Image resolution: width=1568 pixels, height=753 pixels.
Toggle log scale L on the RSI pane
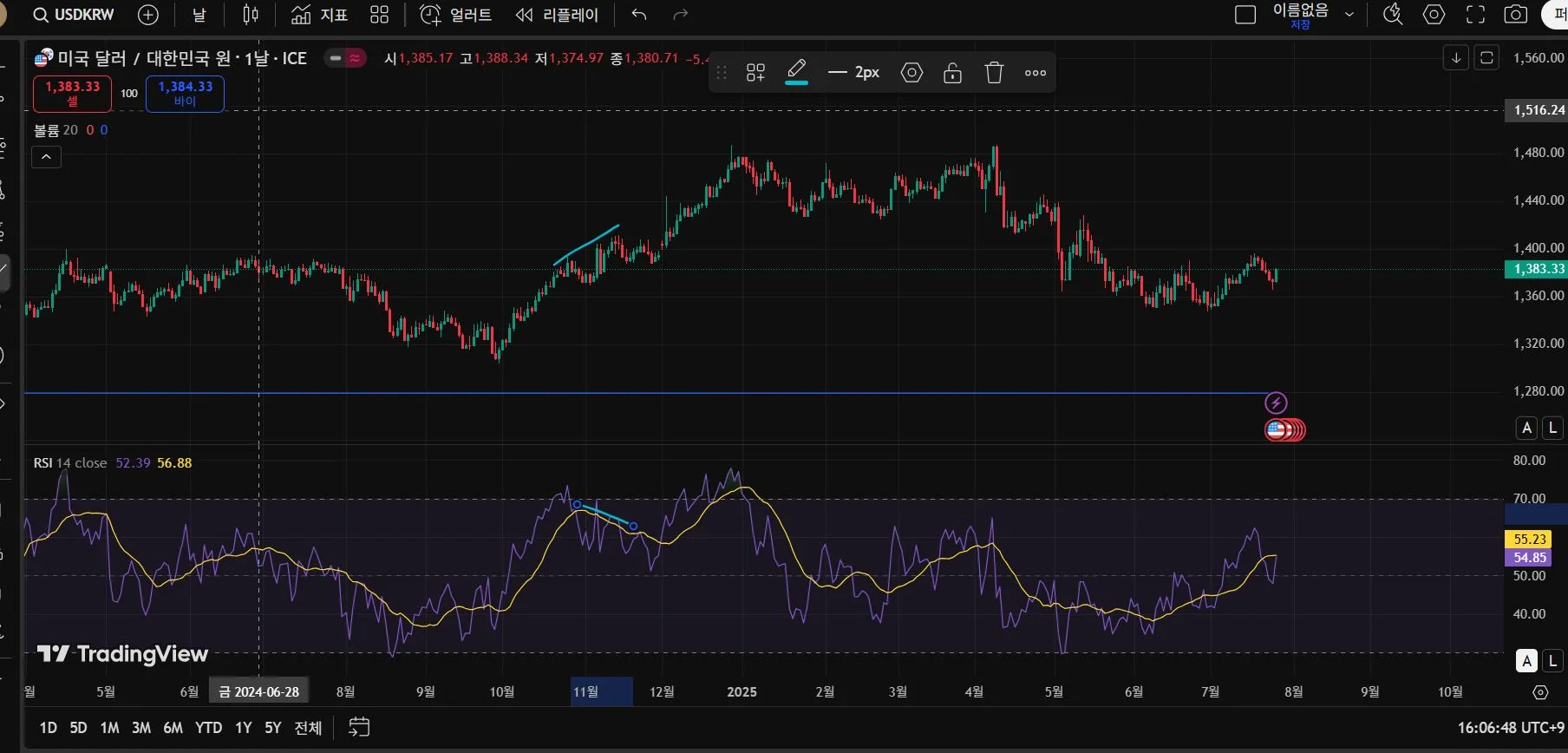click(x=1552, y=661)
